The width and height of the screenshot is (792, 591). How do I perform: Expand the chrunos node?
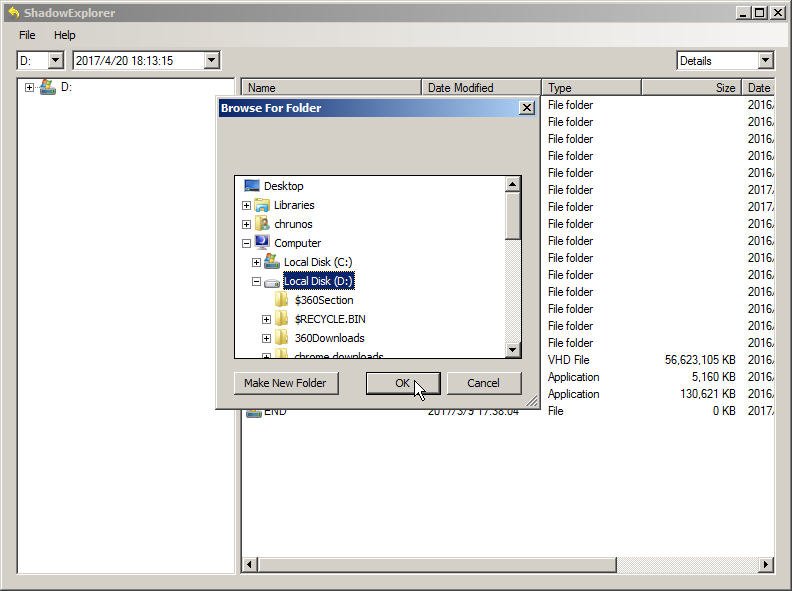pyautogui.click(x=246, y=224)
